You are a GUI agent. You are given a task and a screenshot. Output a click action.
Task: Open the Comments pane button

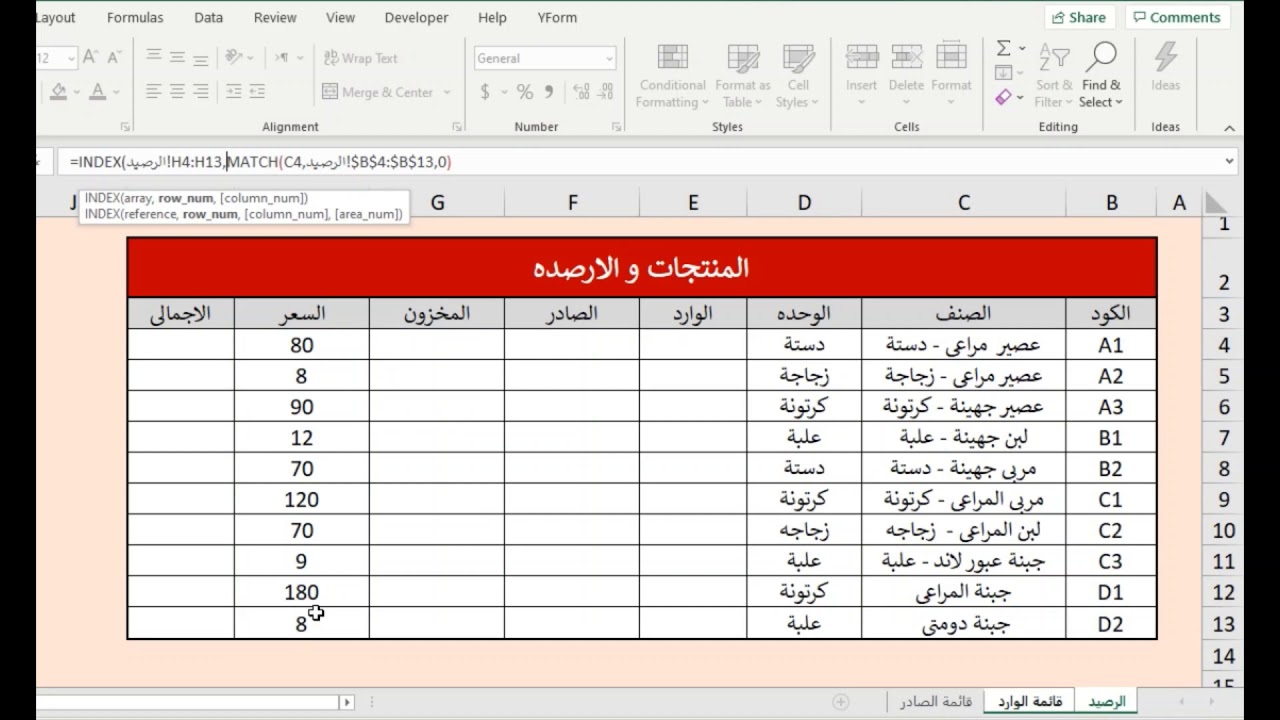1177,17
